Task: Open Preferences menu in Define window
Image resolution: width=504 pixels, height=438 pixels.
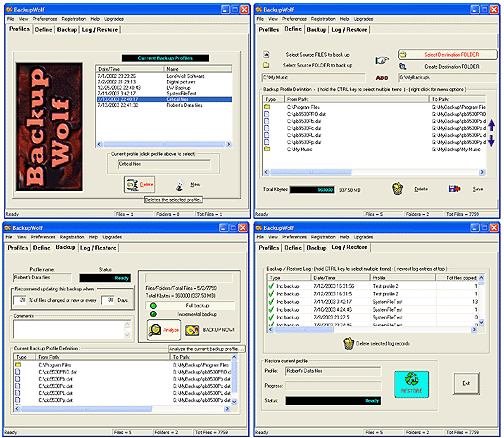Action: click(x=294, y=19)
